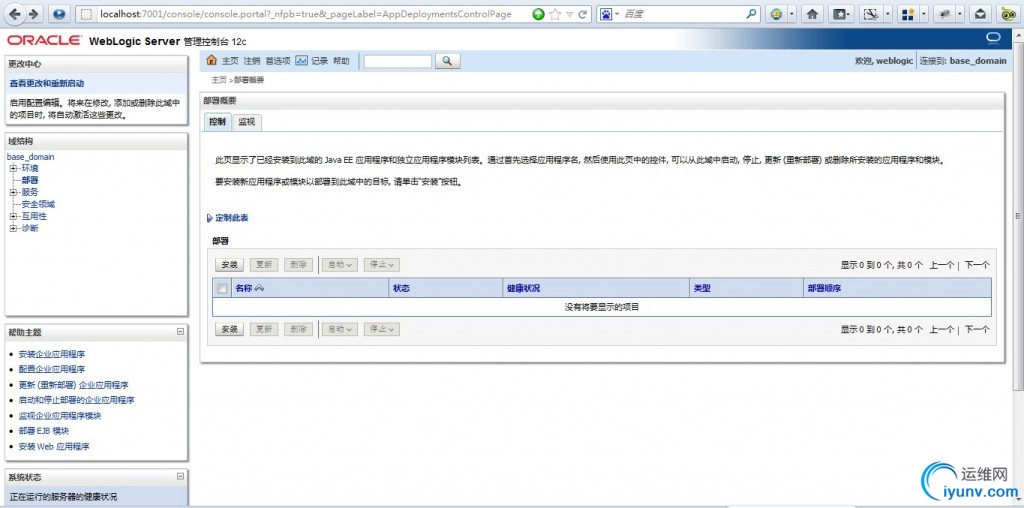The image size is (1024, 508).
Task: Click the 部署顺序 column header
Action: point(824,288)
